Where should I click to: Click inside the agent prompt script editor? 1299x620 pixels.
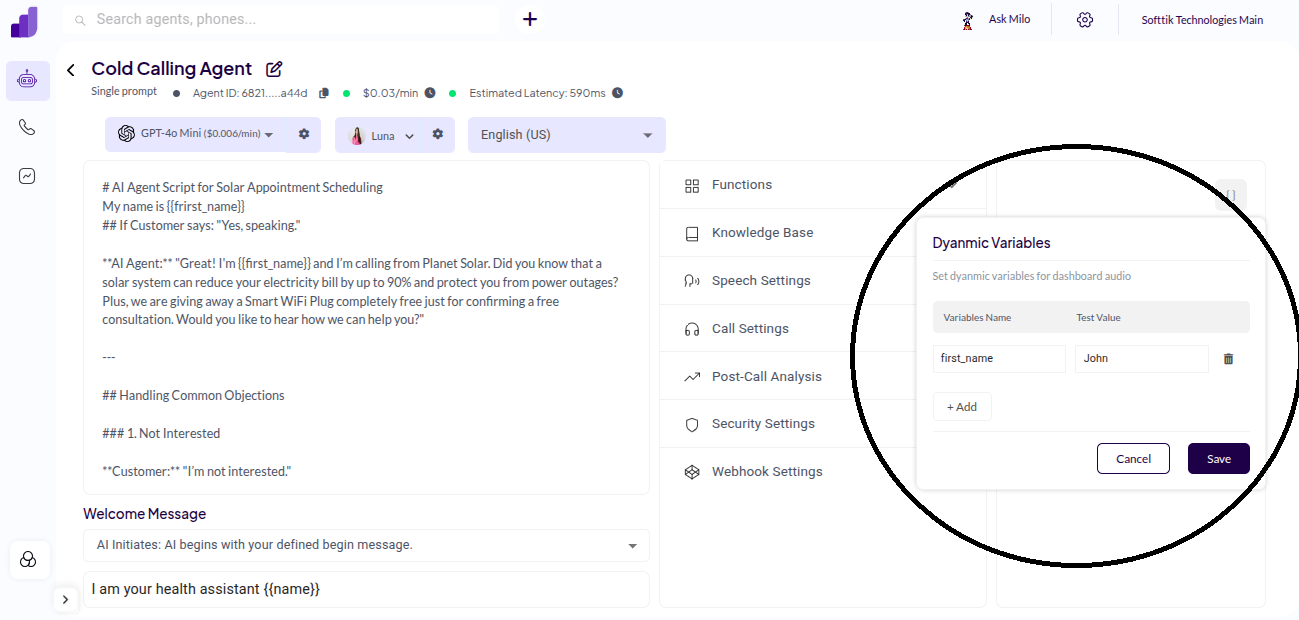click(x=366, y=328)
